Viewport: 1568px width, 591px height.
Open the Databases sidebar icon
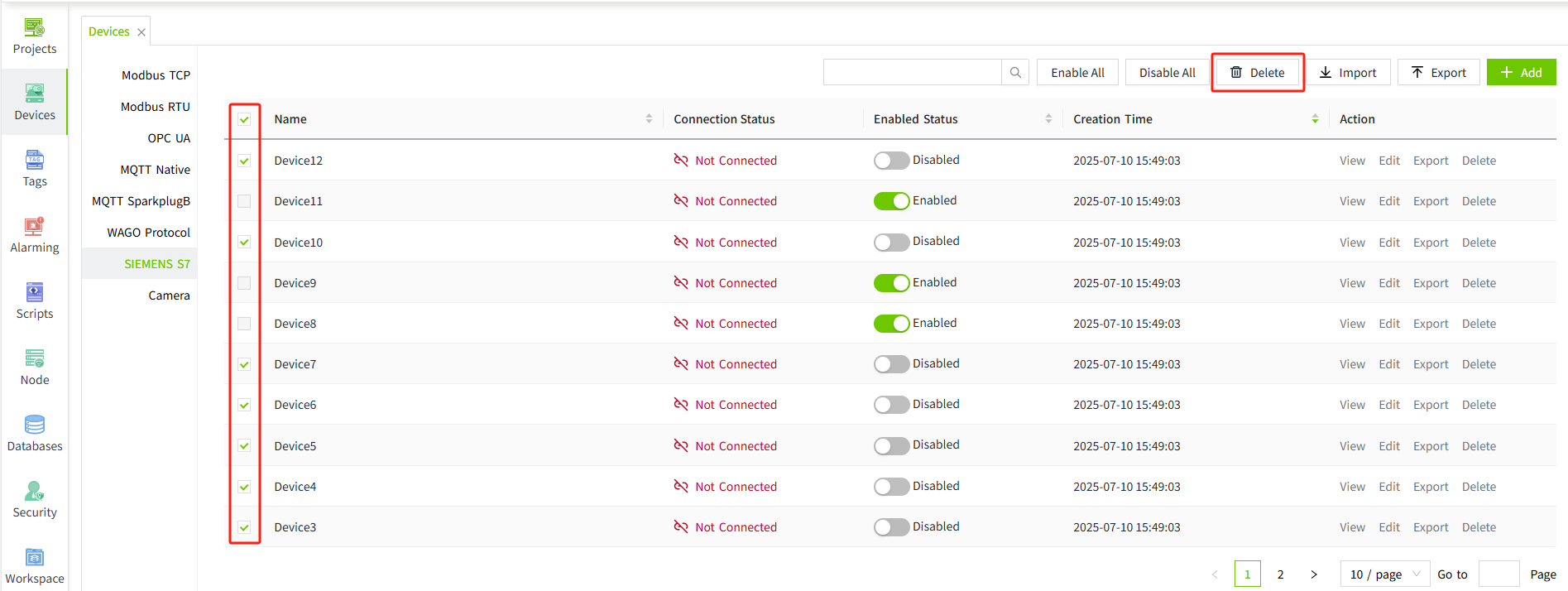pyautogui.click(x=35, y=425)
